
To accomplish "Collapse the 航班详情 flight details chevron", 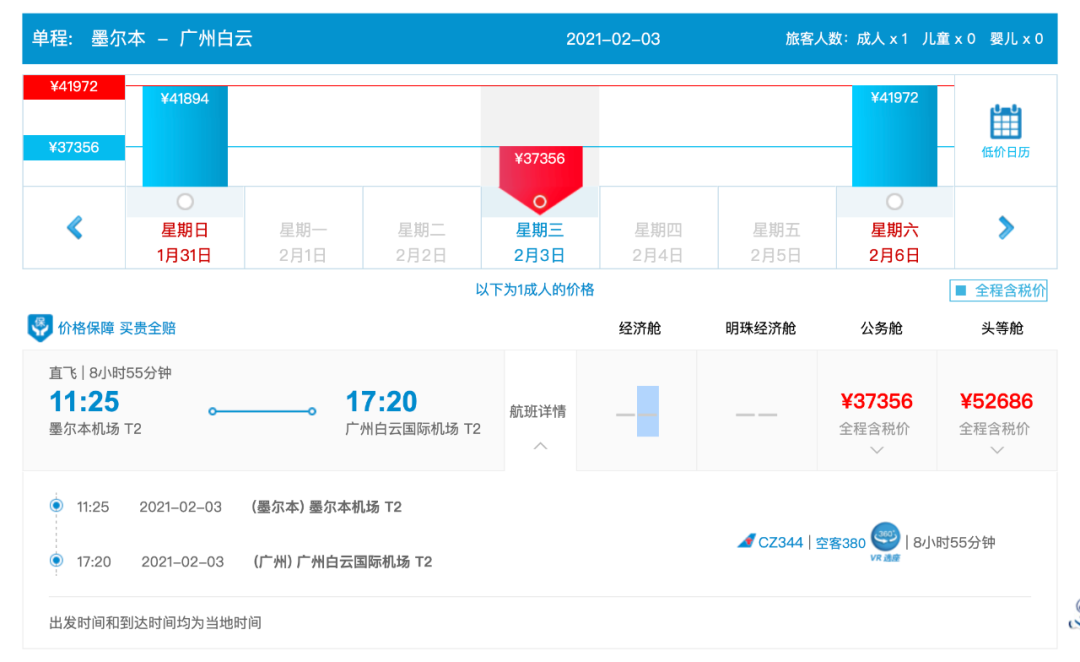I will click(x=541, y=446).
